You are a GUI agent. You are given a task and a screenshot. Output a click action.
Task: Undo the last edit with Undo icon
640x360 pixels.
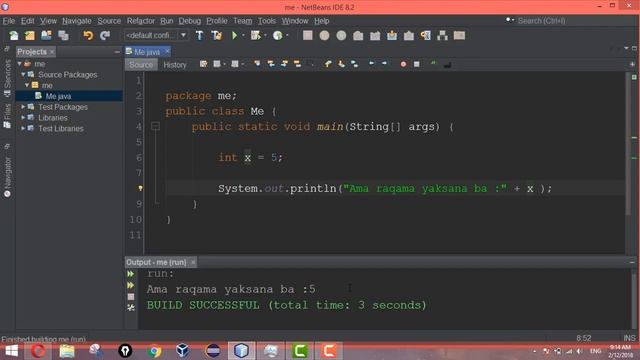point(88,36)
